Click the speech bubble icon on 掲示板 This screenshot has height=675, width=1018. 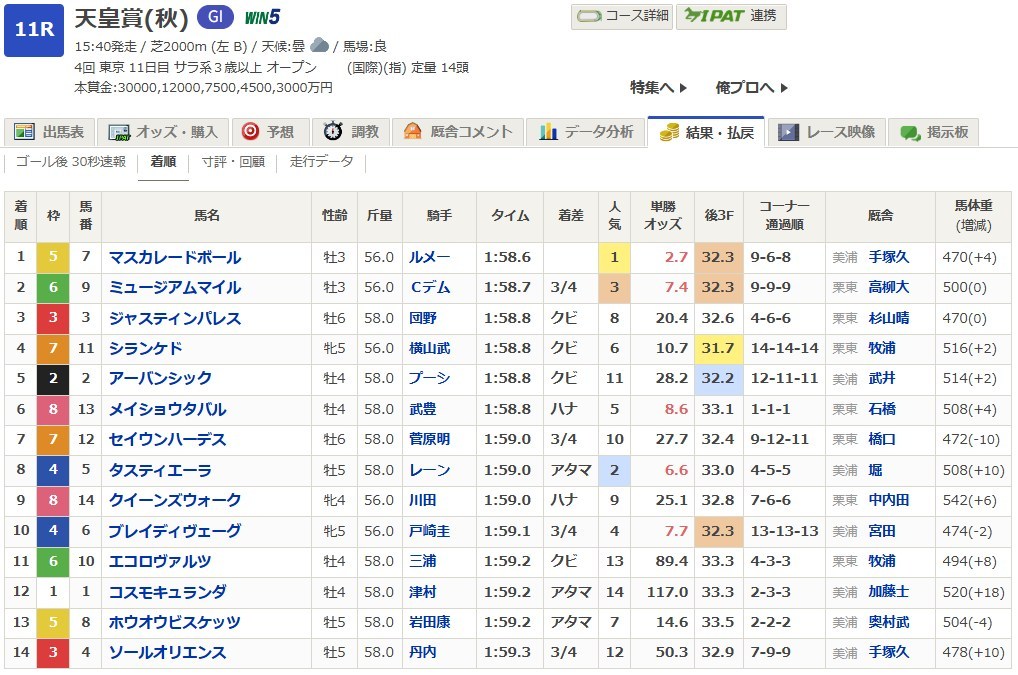[x=909, y=132]
